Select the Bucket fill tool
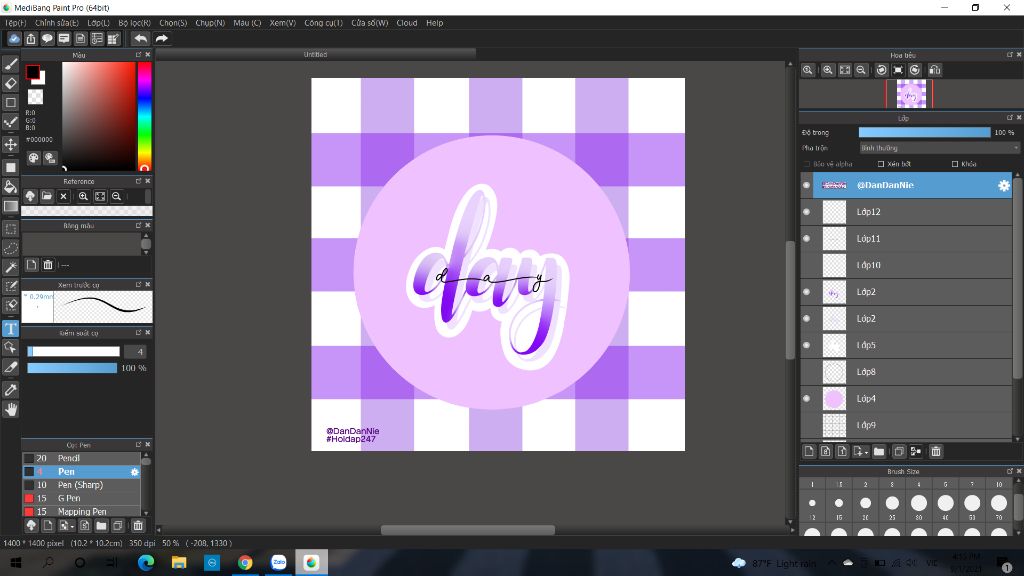 point(11,186)
